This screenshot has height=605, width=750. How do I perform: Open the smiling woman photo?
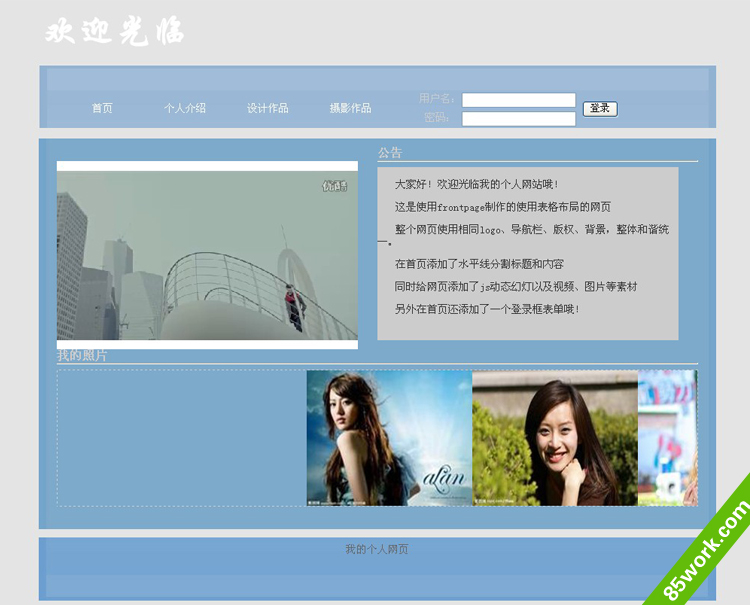(x=555, y=438)
